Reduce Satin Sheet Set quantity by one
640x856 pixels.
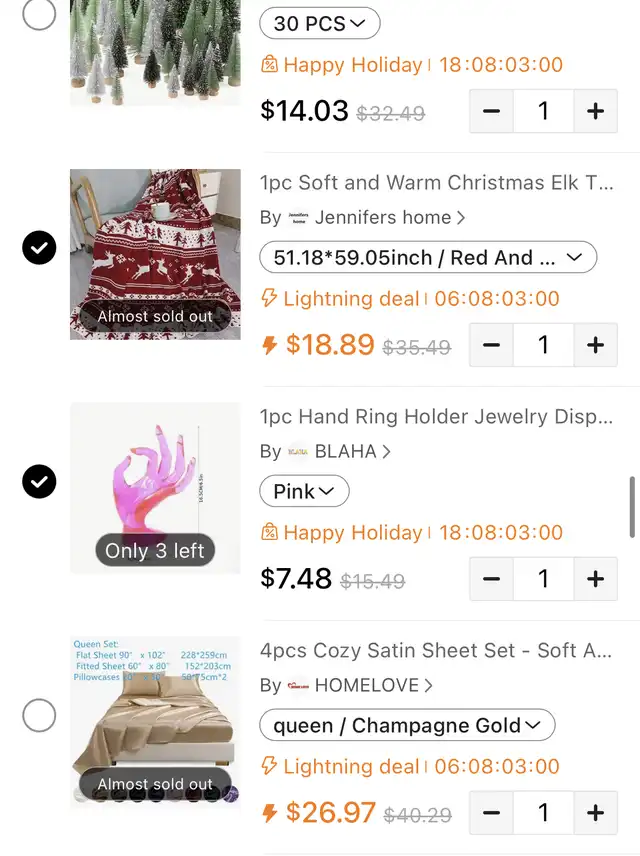point(491,813)
